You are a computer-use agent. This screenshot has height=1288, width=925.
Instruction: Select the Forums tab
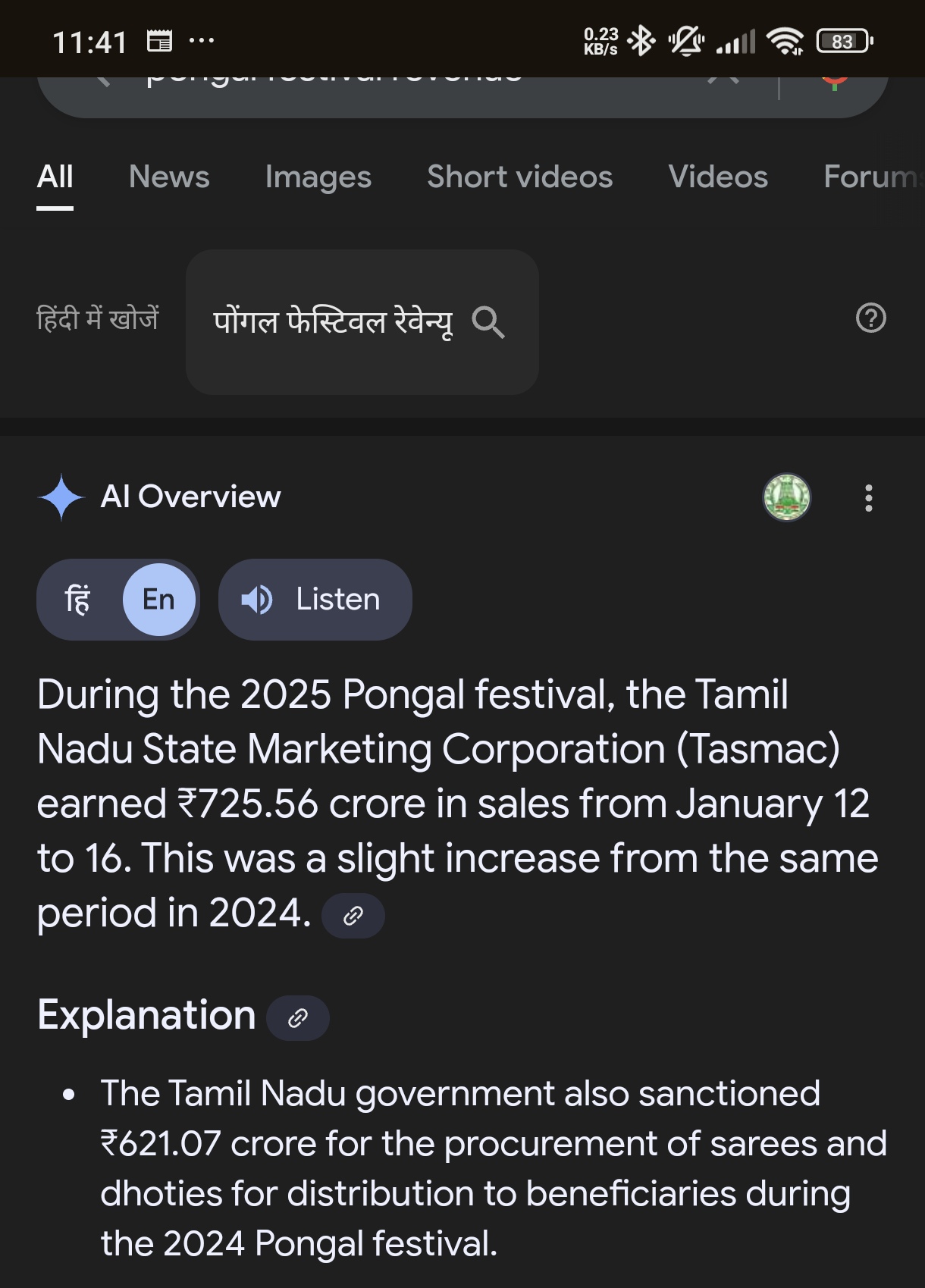[x=873, y=177]
